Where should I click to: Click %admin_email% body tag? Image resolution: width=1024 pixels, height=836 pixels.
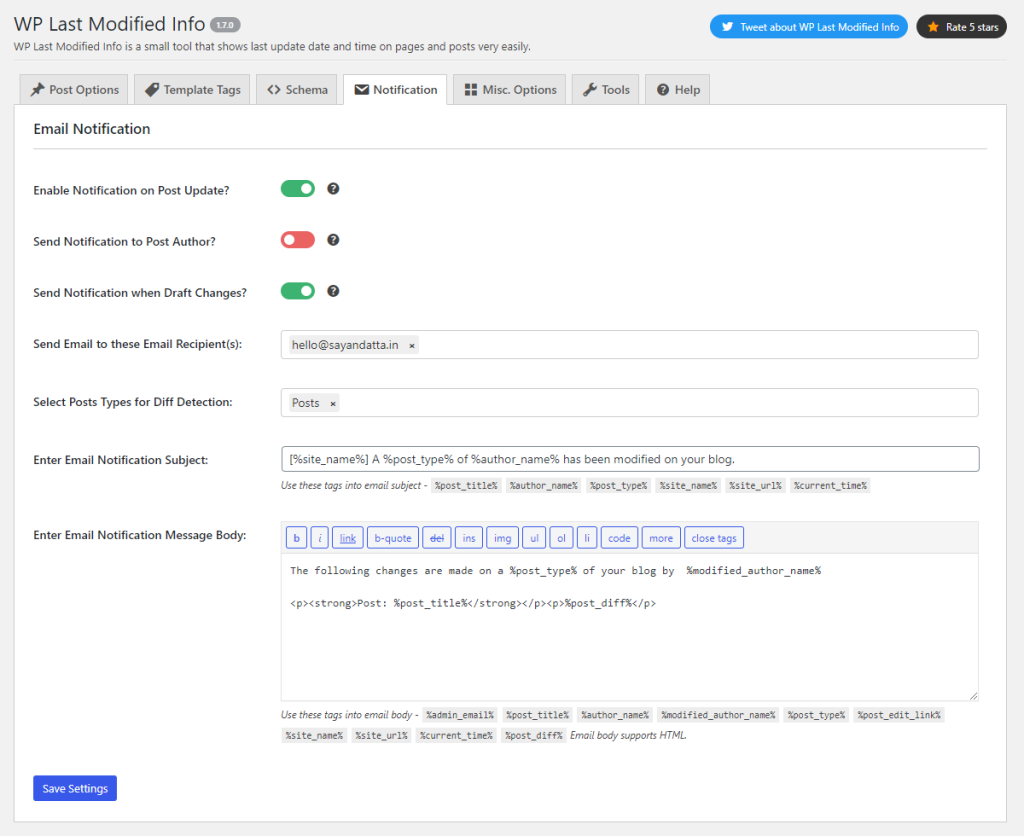[x=460, y=715]
